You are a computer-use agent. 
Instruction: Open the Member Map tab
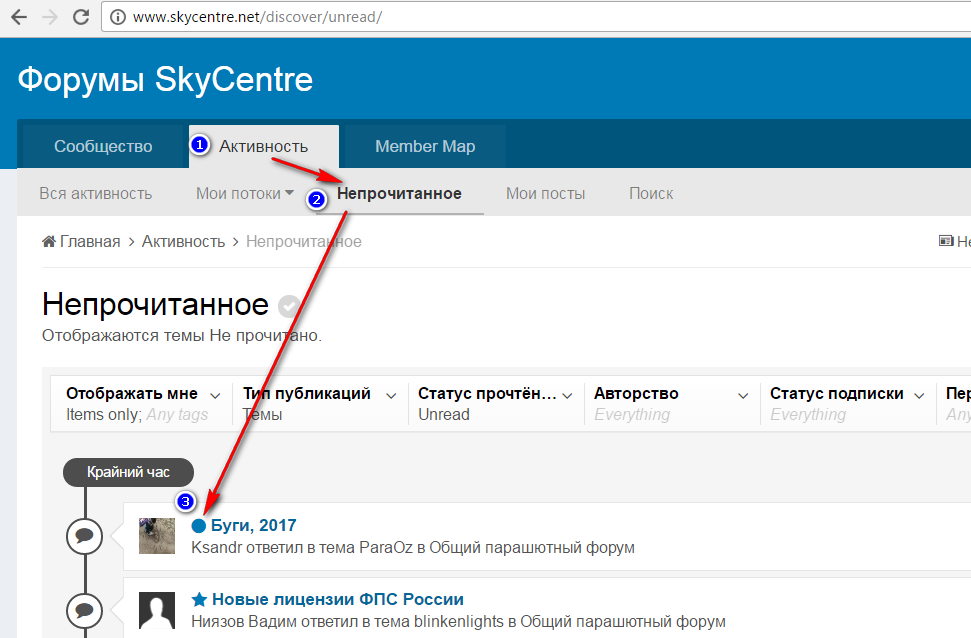[x=425, y=146]
